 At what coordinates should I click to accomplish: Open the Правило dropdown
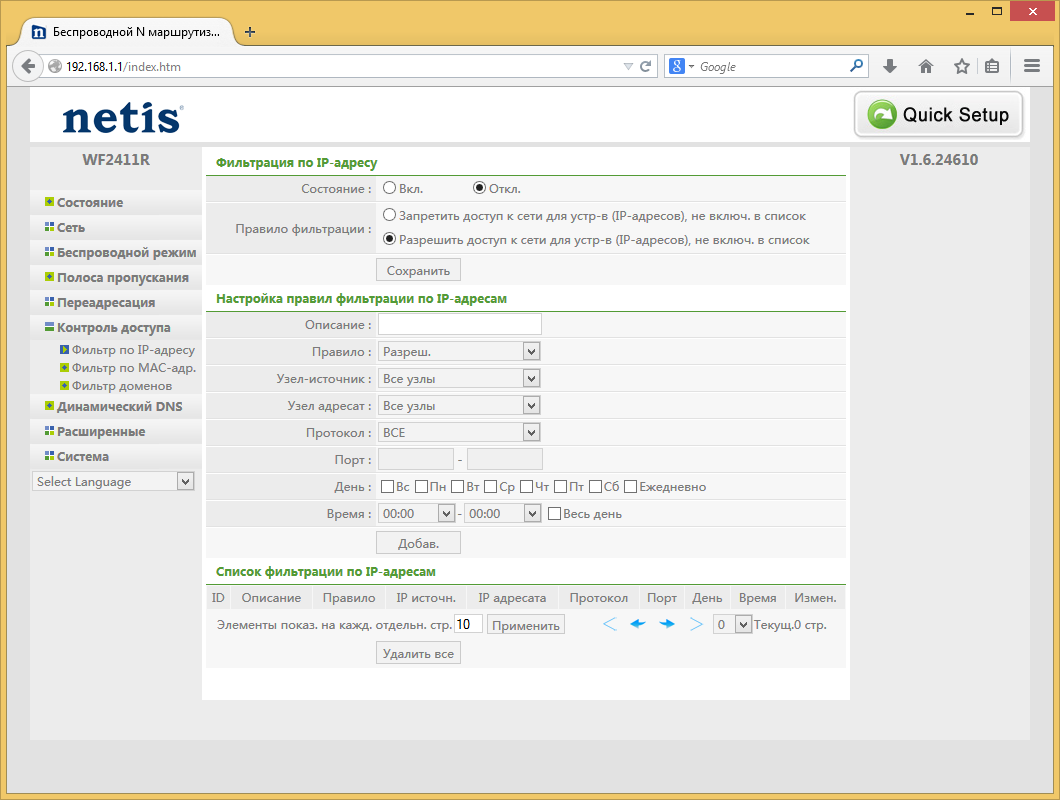[x=459, y=352]
